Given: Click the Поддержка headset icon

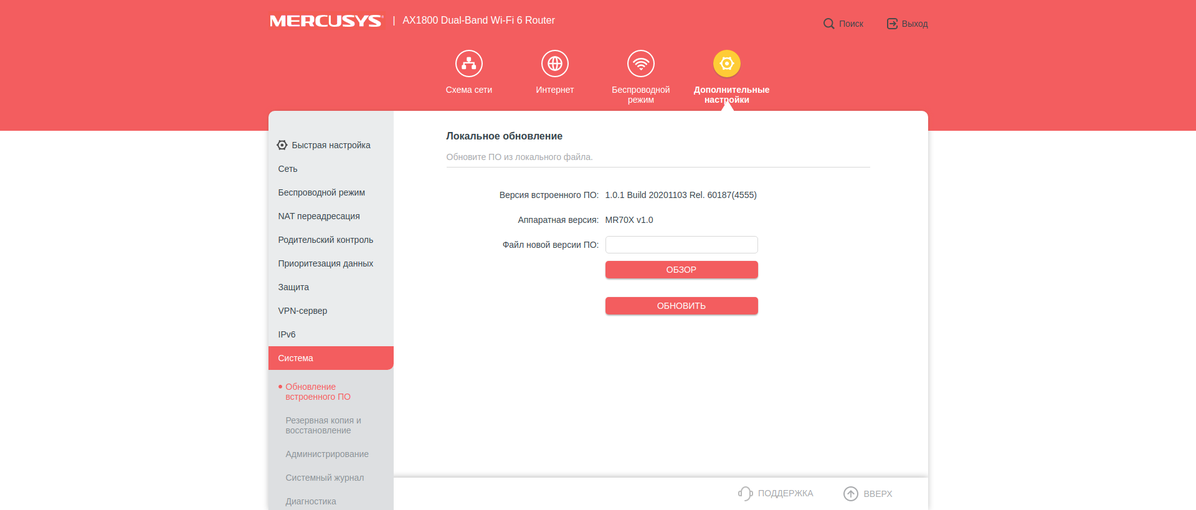Looking at the screenshot, I should click(745, 493).
